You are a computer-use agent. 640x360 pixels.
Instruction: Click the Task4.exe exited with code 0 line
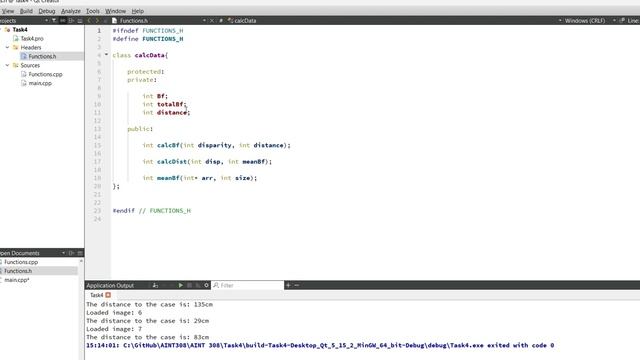[320, 345]
